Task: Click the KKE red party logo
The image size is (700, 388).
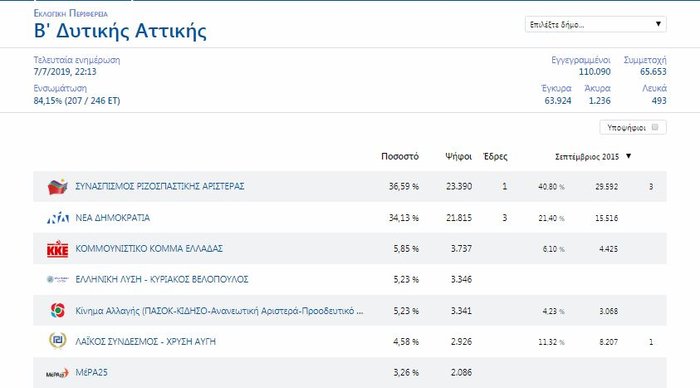Action: pos(58,249)
